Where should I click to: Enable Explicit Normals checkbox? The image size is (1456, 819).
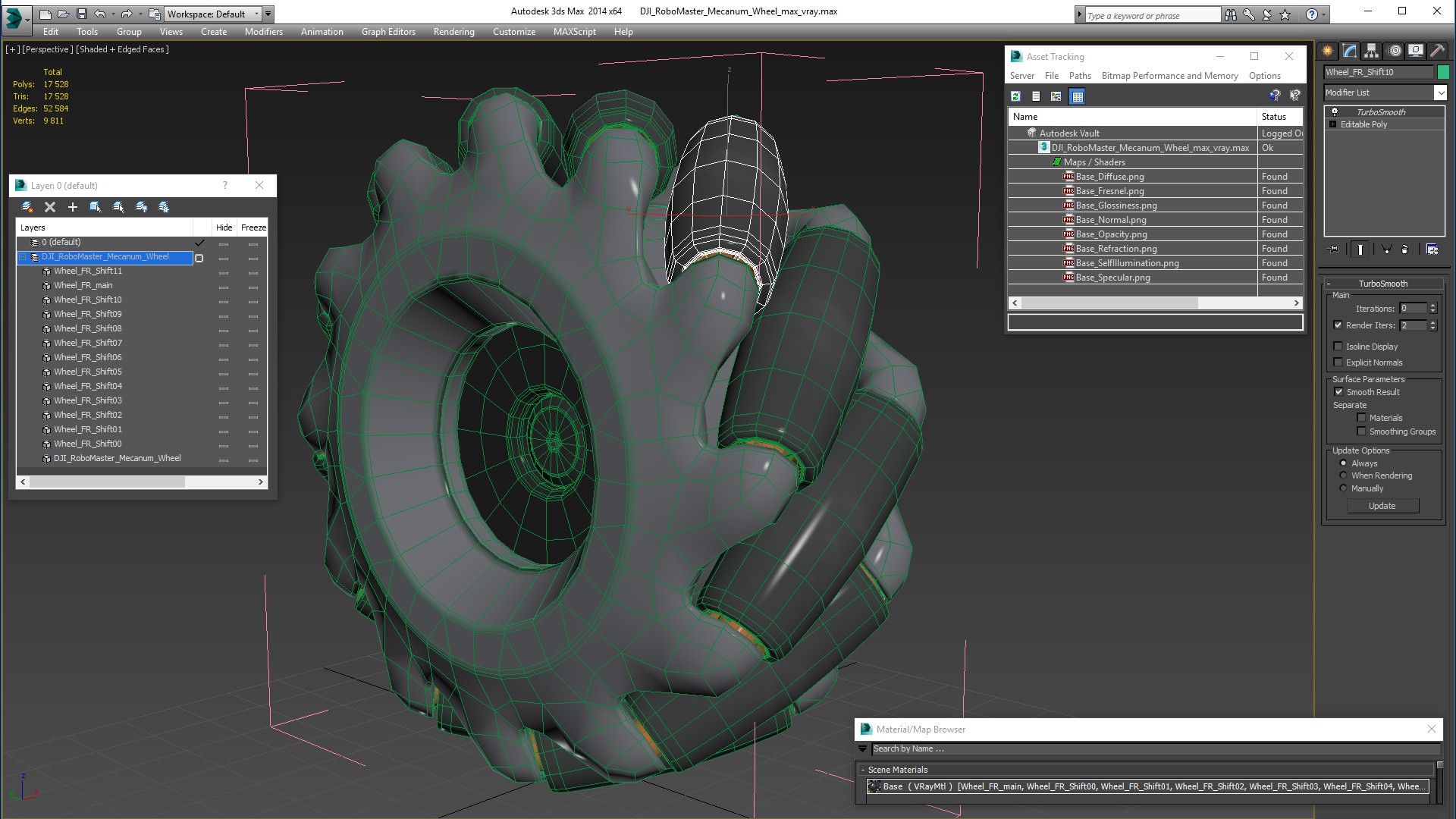click(1338, 362)
